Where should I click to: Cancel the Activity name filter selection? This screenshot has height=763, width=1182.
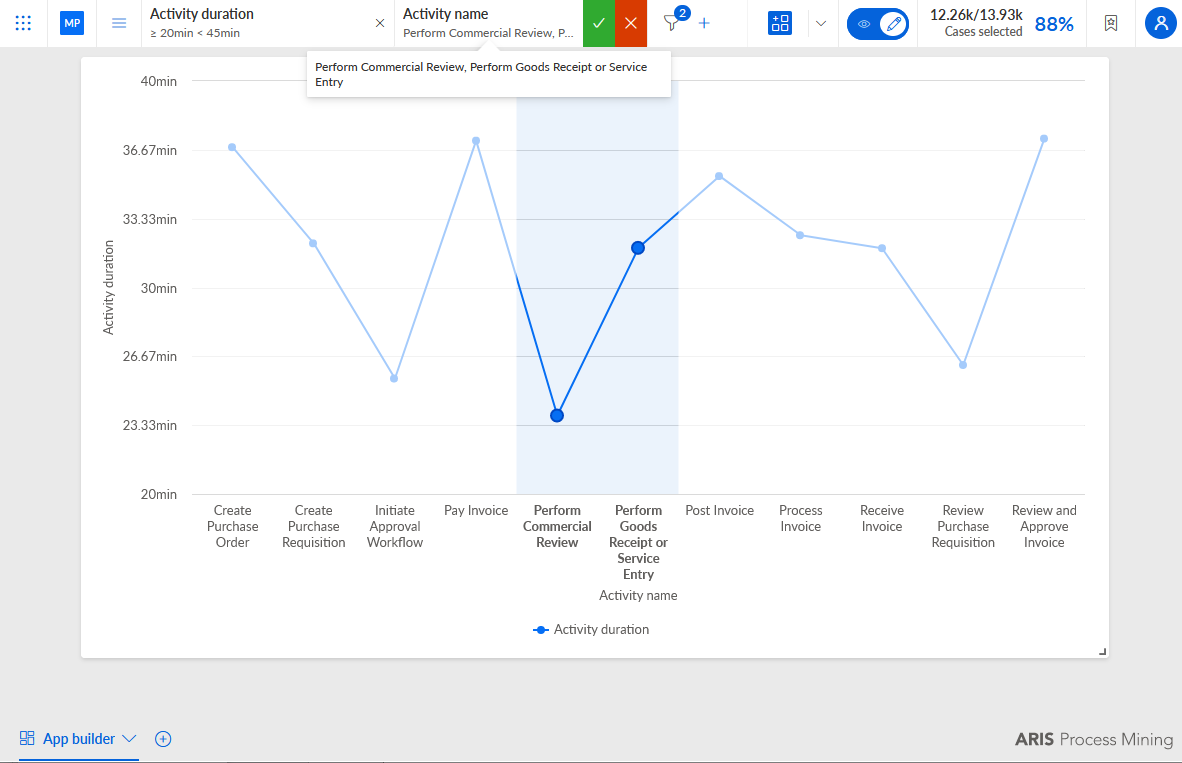(x=631, y=23)
